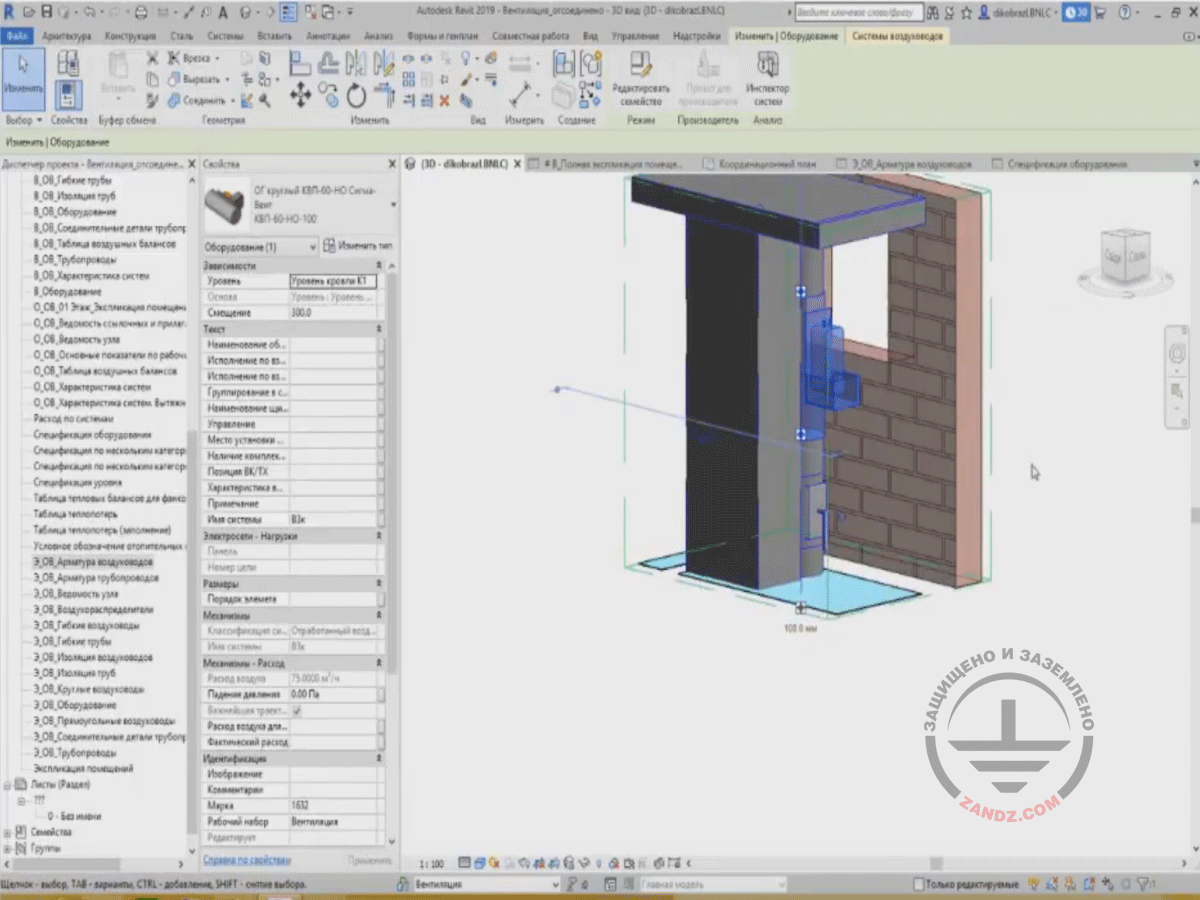Click the Print icon in quick access toolbar

click(x=141, y=12)
